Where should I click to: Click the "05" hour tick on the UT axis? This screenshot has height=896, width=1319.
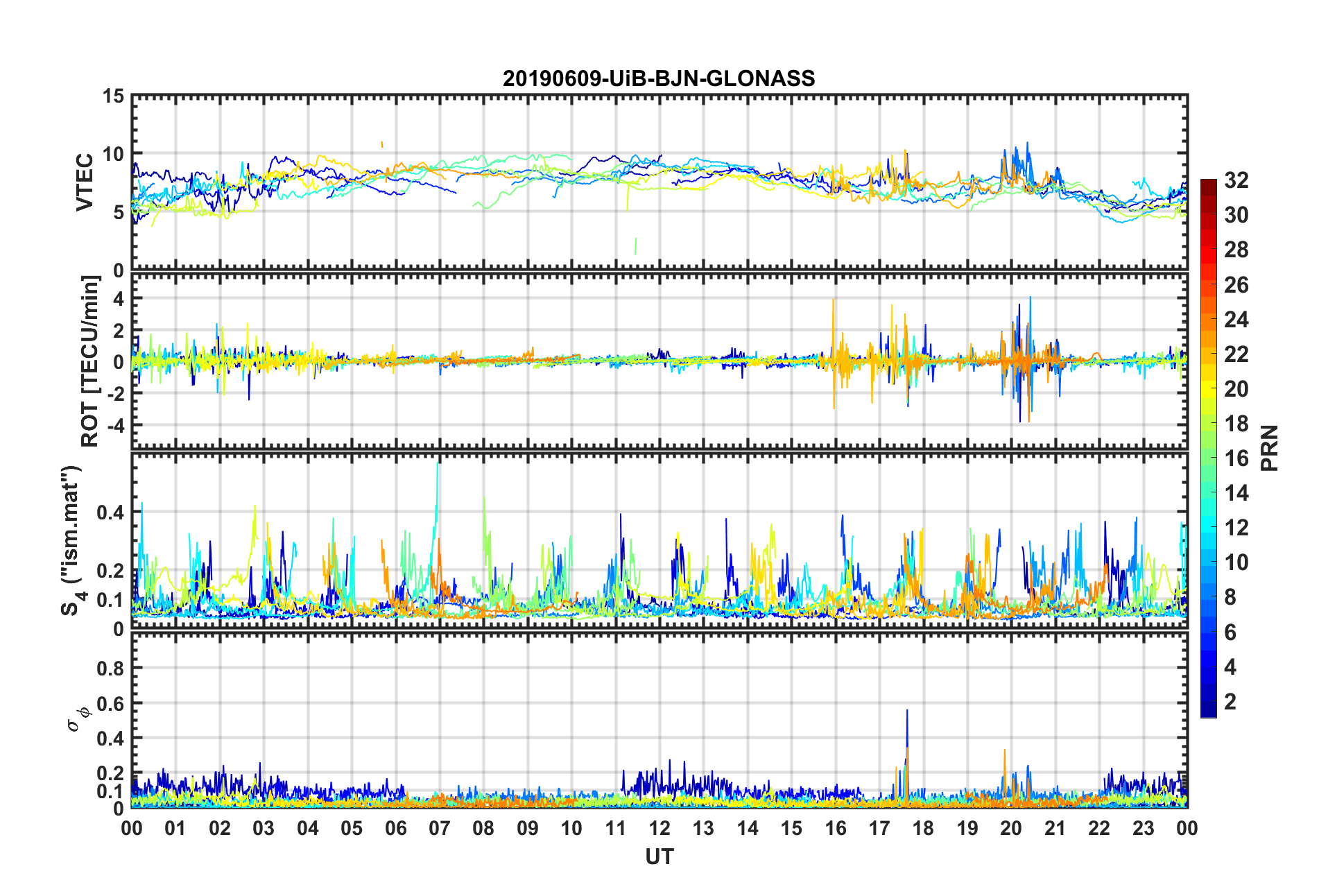click(x=352, y=828)
